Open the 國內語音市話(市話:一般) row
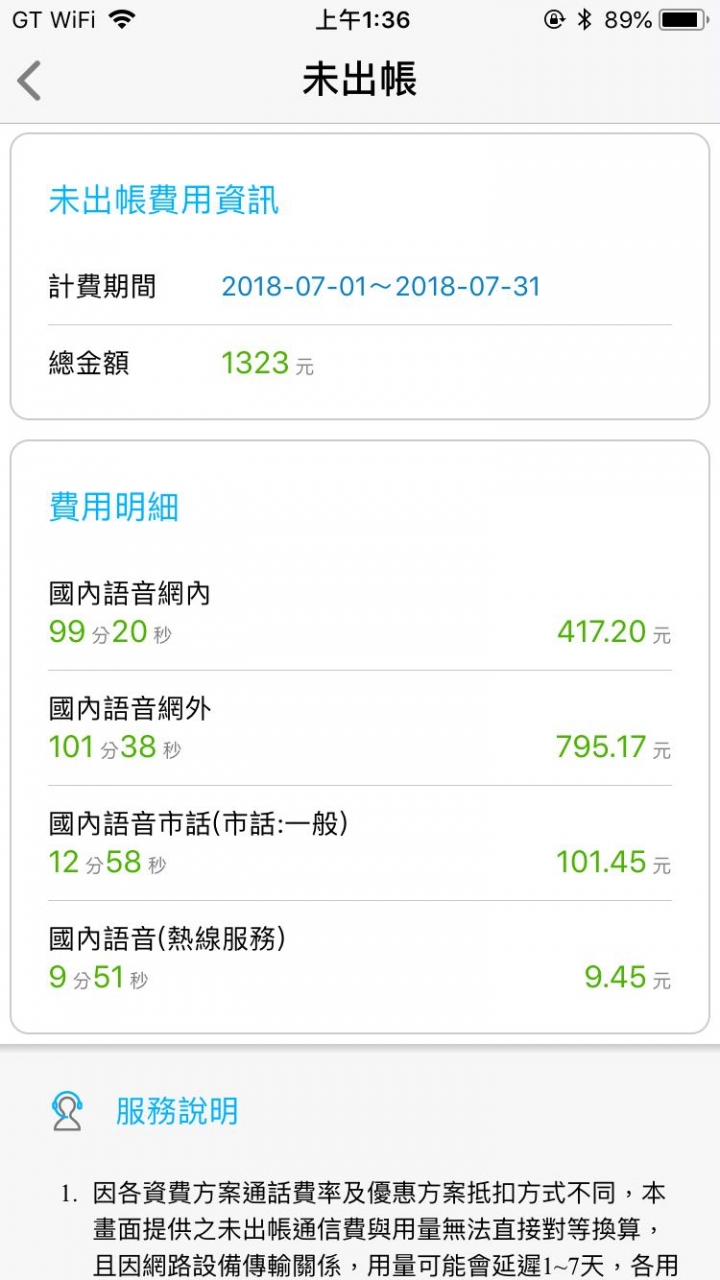 tap(360, 843)
